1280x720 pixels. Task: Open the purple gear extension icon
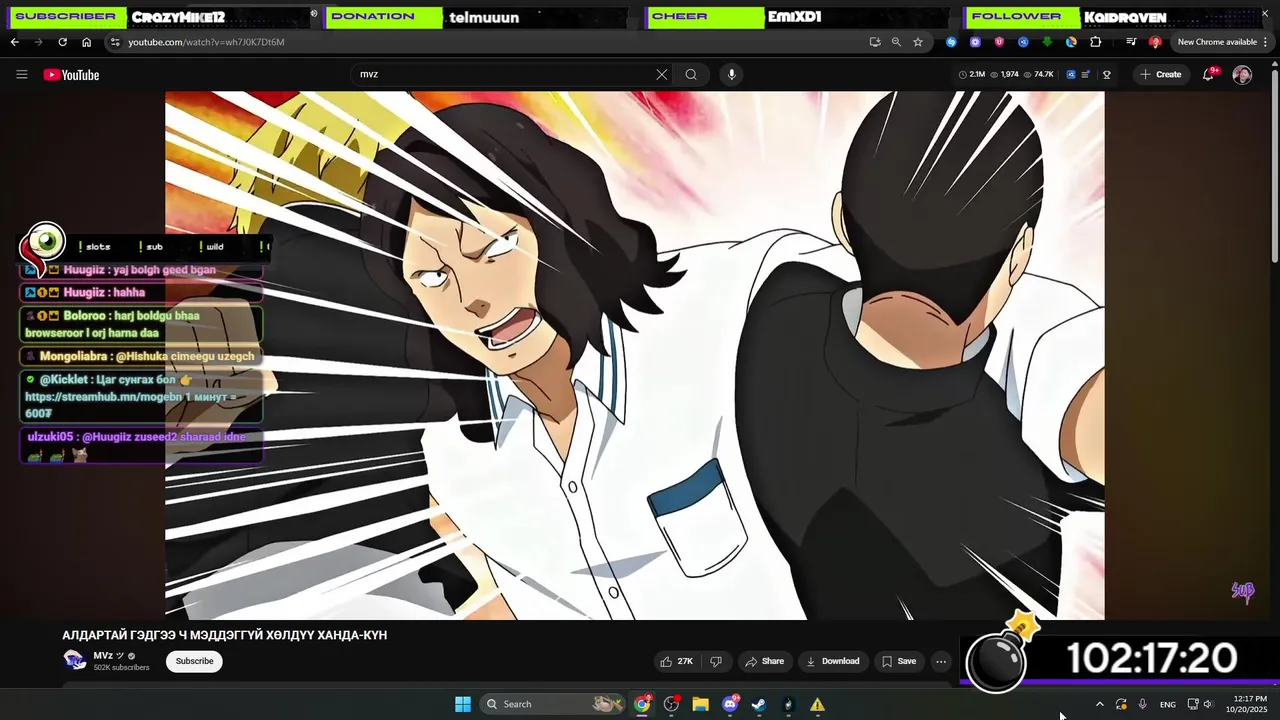(975, 42)
